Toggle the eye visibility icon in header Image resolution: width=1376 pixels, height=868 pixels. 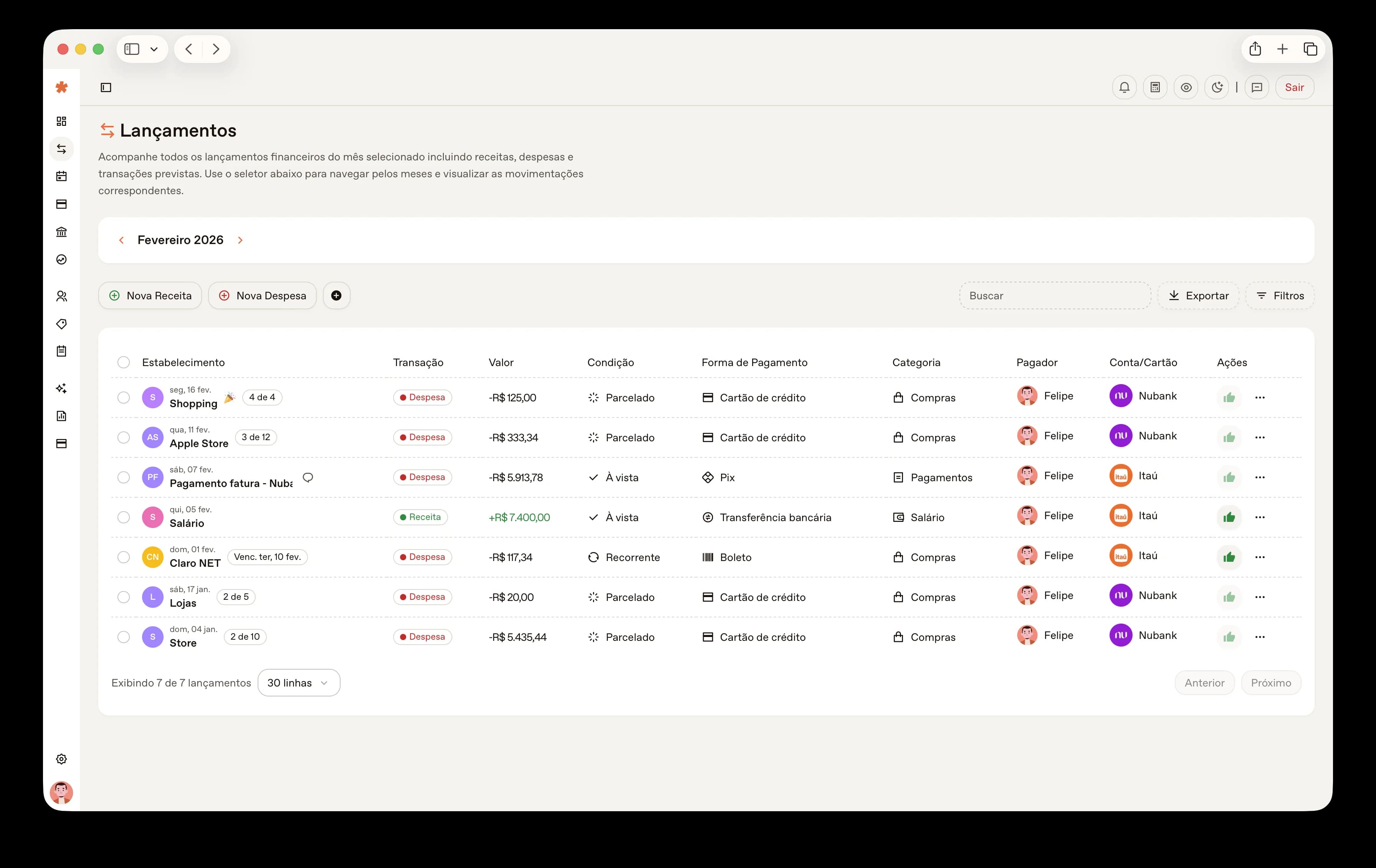(x=1186, y=87)
